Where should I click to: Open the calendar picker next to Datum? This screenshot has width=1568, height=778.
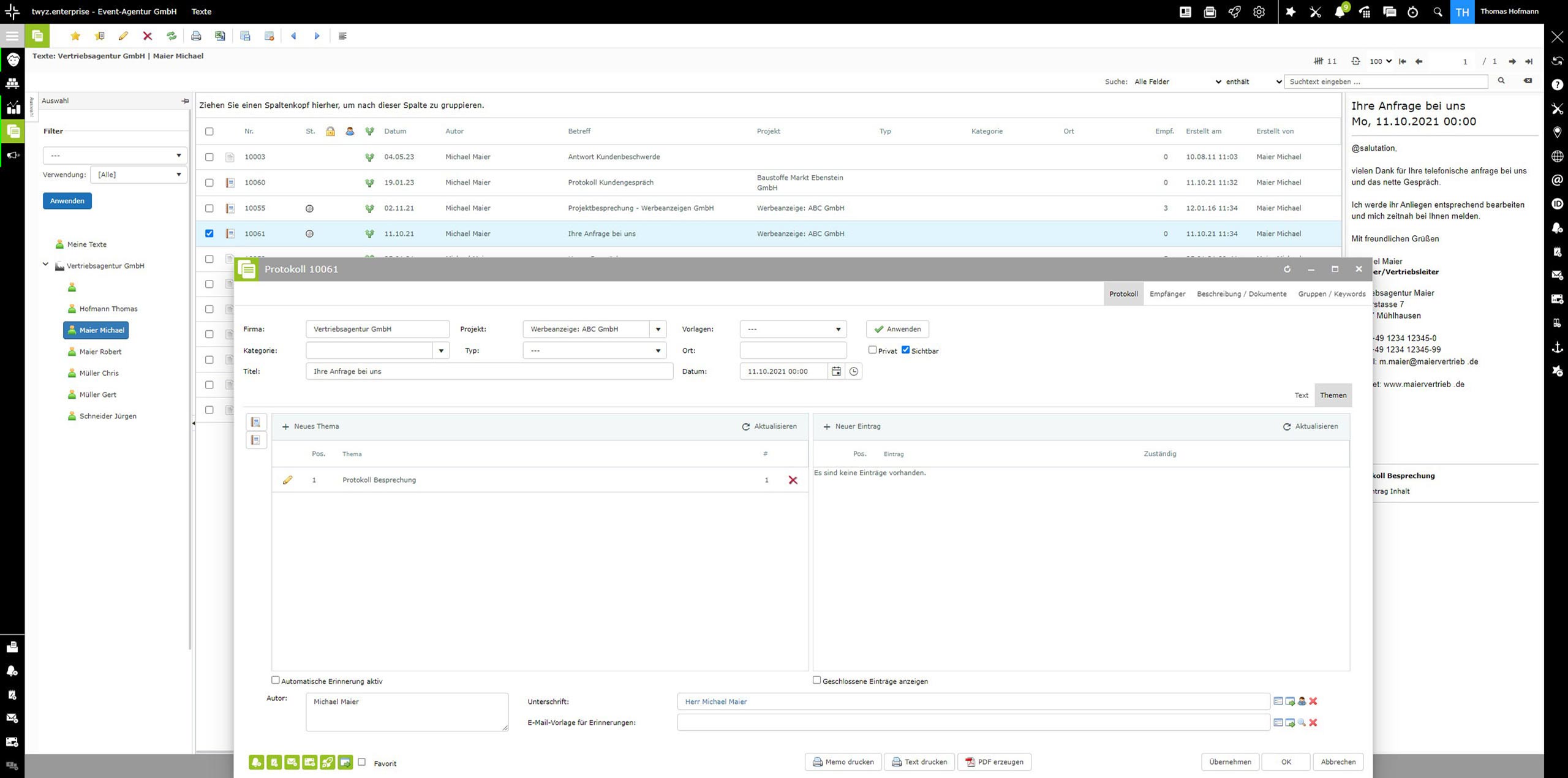tap(836, 371)
